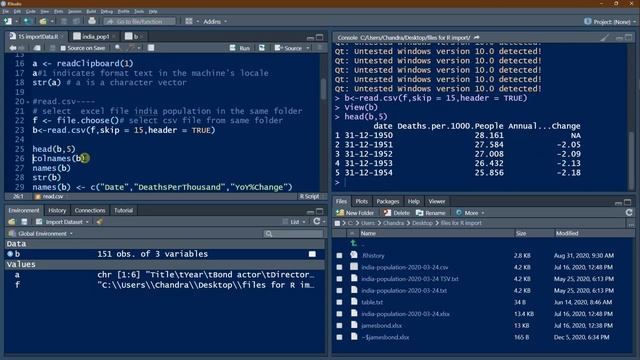Open console working directory arrow icon
Image resolution: width=640 pixels, height=360 pixels.
(x=476, y=38)
